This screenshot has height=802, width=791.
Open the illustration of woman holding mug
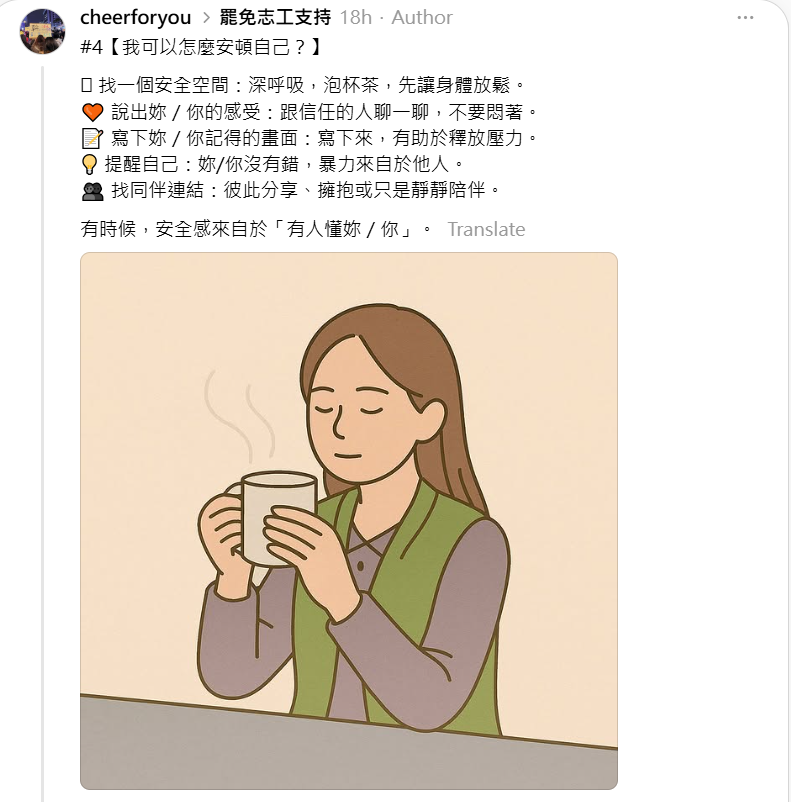[x=349, y=521]
